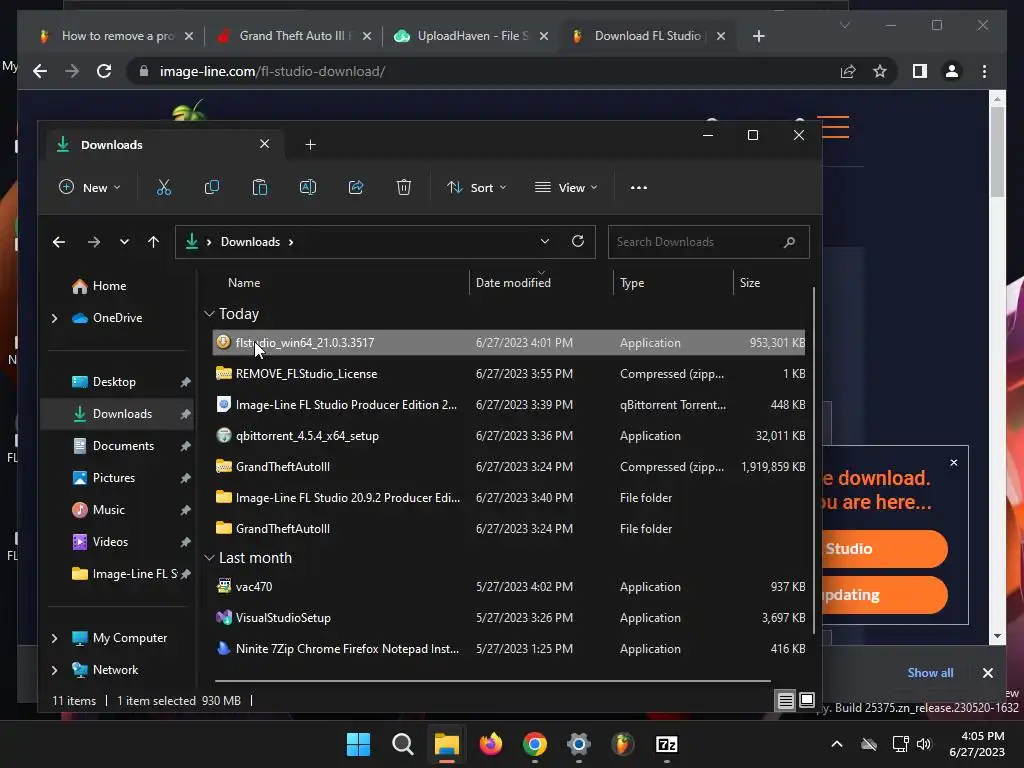1024x768 pixels.
Task: Open a new Chrome tab
Action: (758, 36)
